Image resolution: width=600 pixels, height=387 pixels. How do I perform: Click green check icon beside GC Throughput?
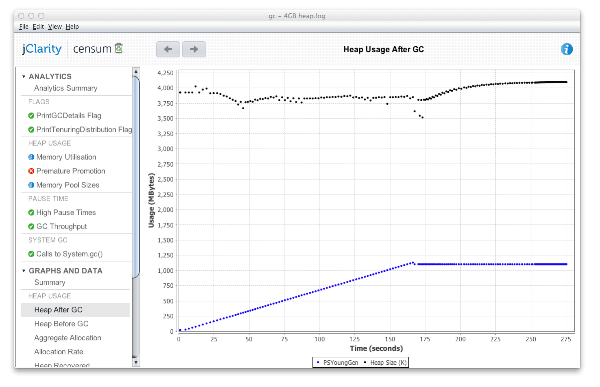[31, 226]
